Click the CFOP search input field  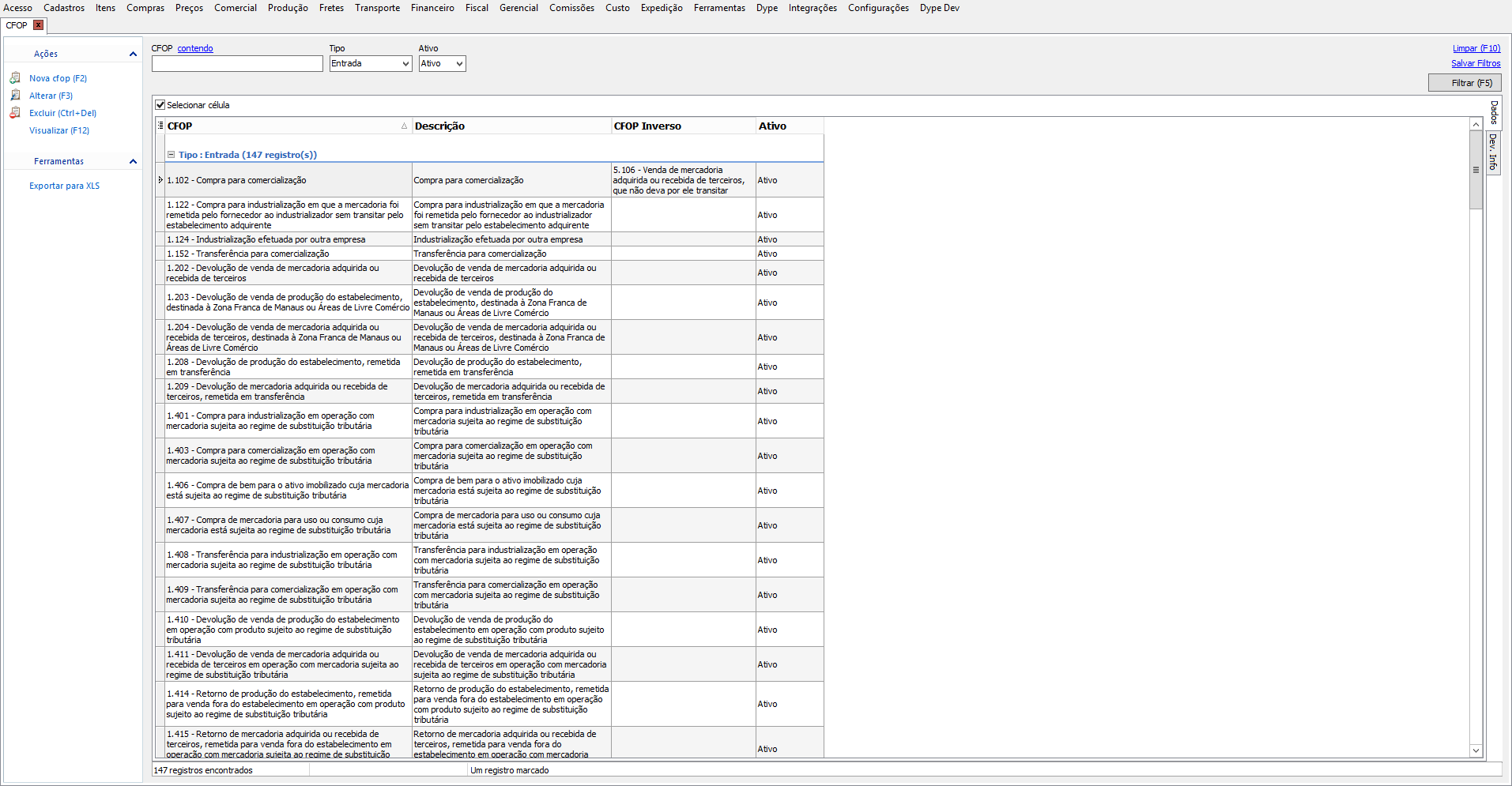(x=237, y=63)
